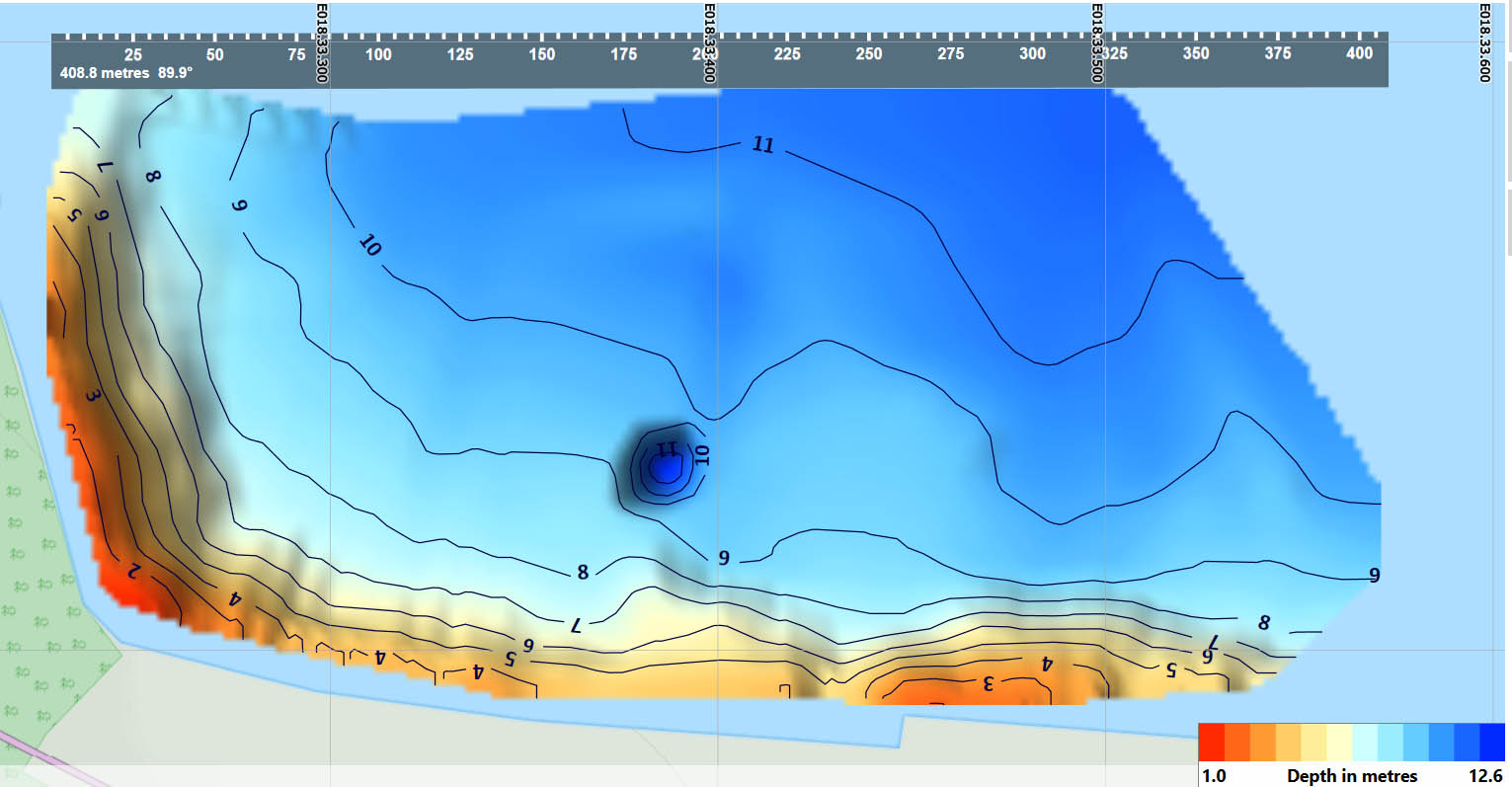Click the E018.33.300 longitude label

[x=322, y=43]
